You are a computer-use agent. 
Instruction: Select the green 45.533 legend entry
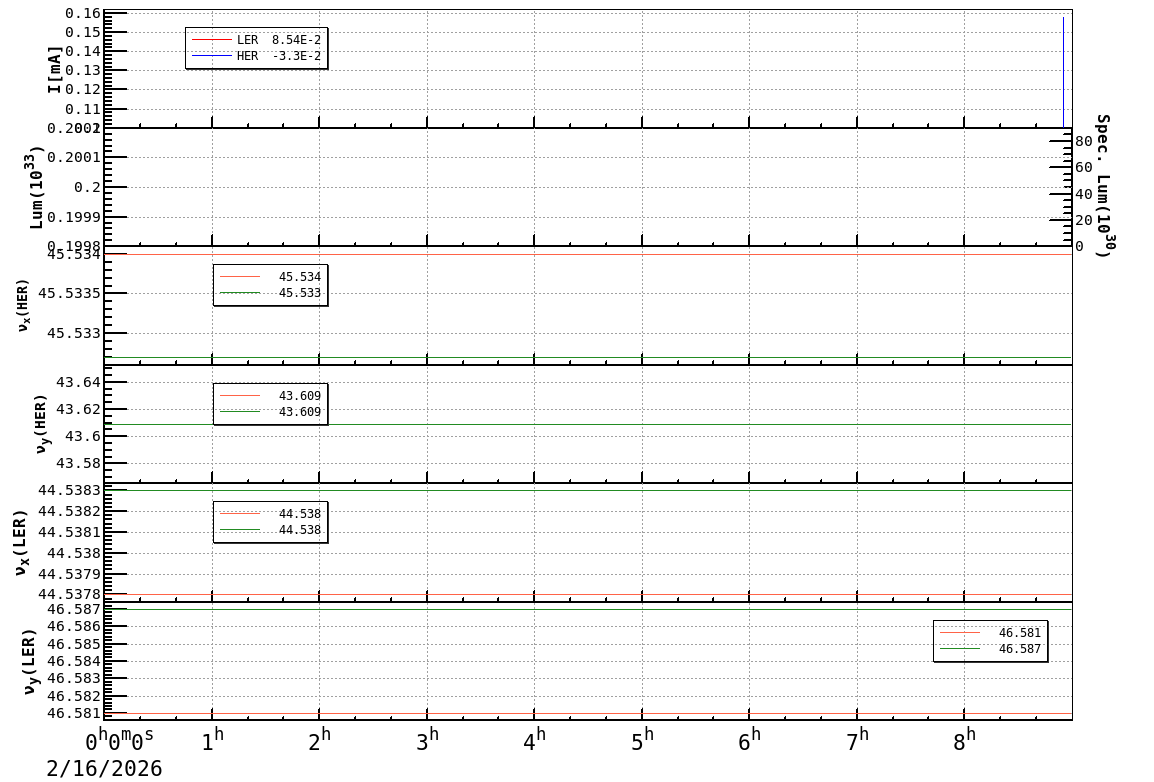pos(270,293)
